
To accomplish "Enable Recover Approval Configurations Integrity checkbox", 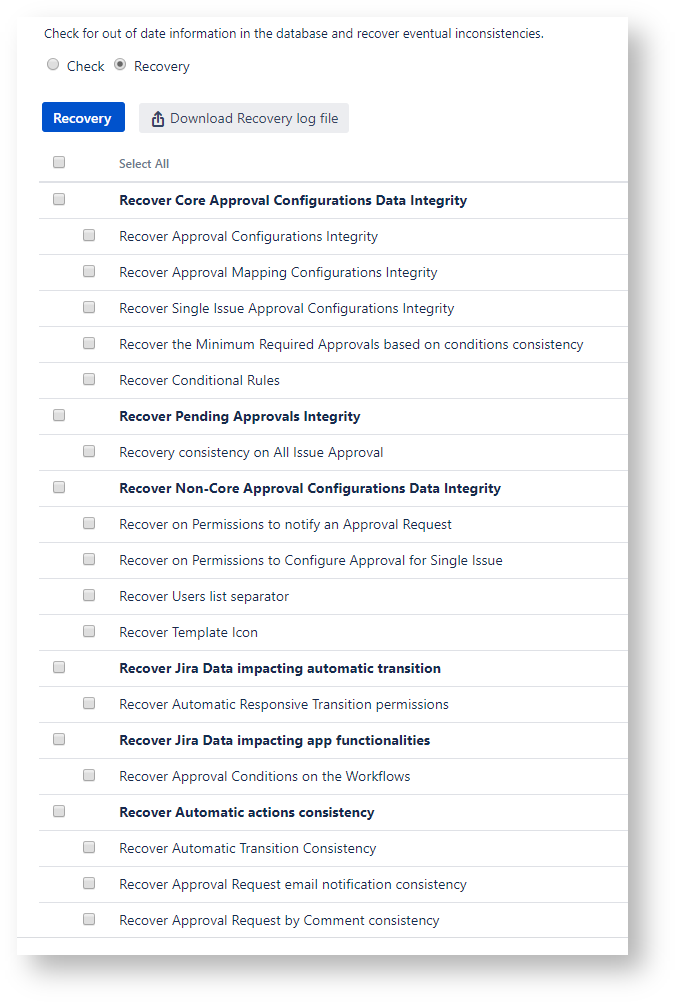I will pos(89,235).
